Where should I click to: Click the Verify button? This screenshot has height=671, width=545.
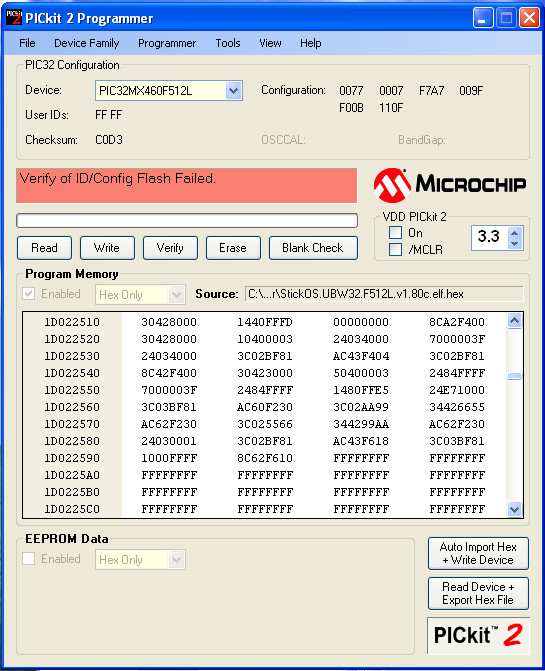coord(170,248)
